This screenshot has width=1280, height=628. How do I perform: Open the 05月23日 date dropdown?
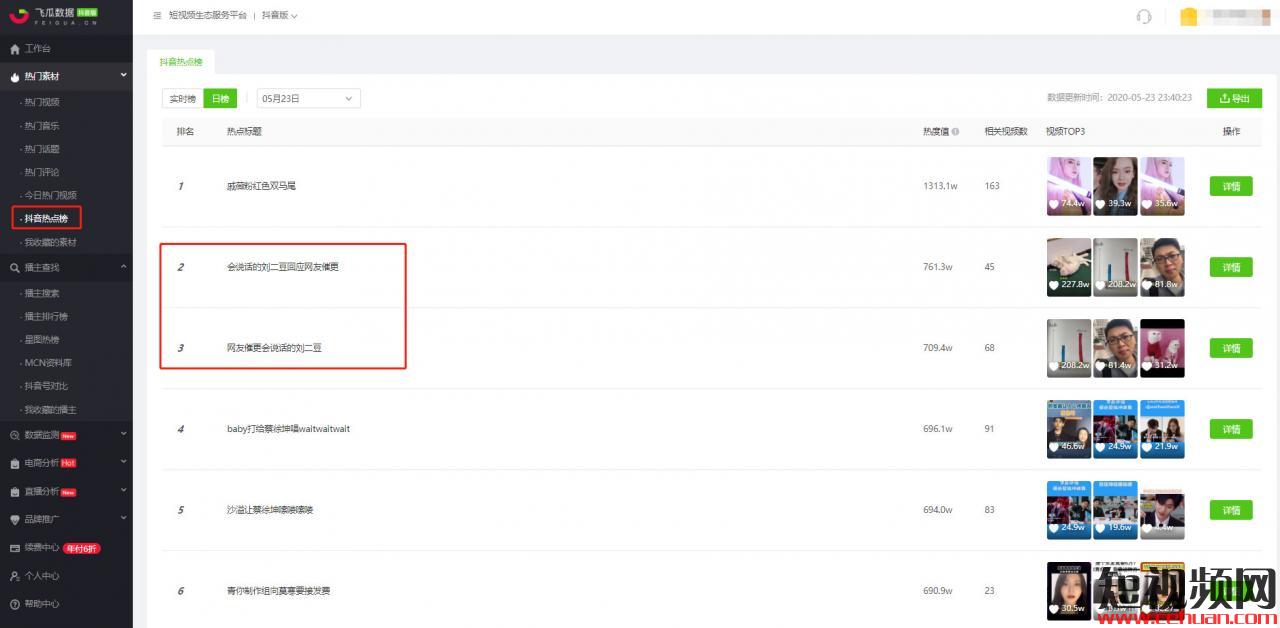coord(308,99)
